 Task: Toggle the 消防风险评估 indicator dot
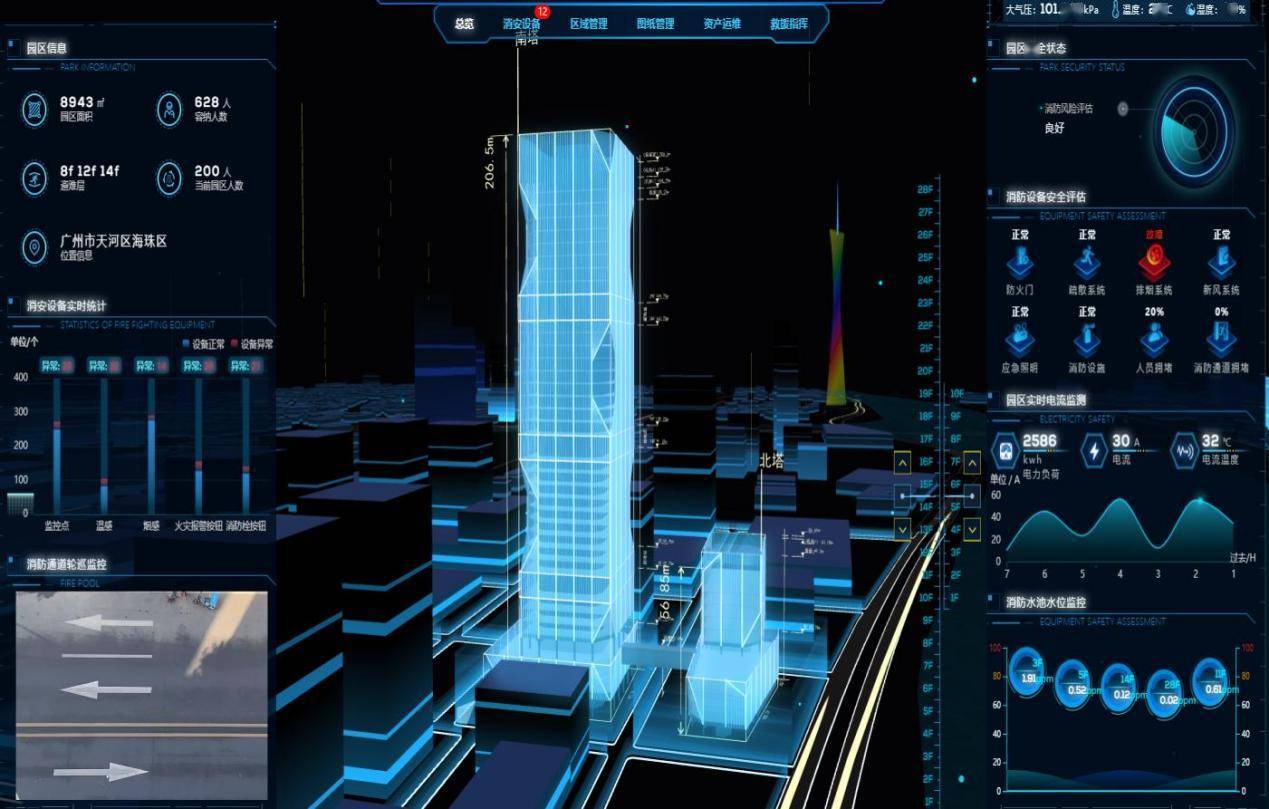[x=1123, y=108]
